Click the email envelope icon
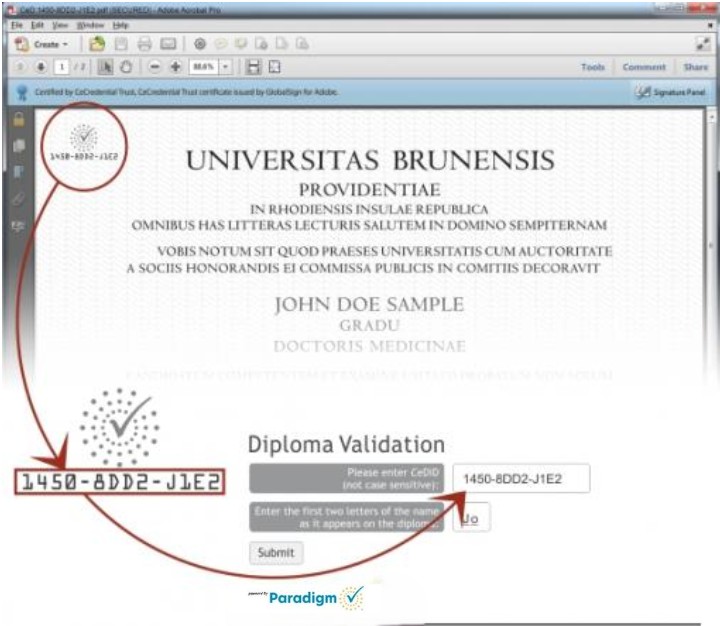This screenshot has height=626, width=720. coord(168,44)
